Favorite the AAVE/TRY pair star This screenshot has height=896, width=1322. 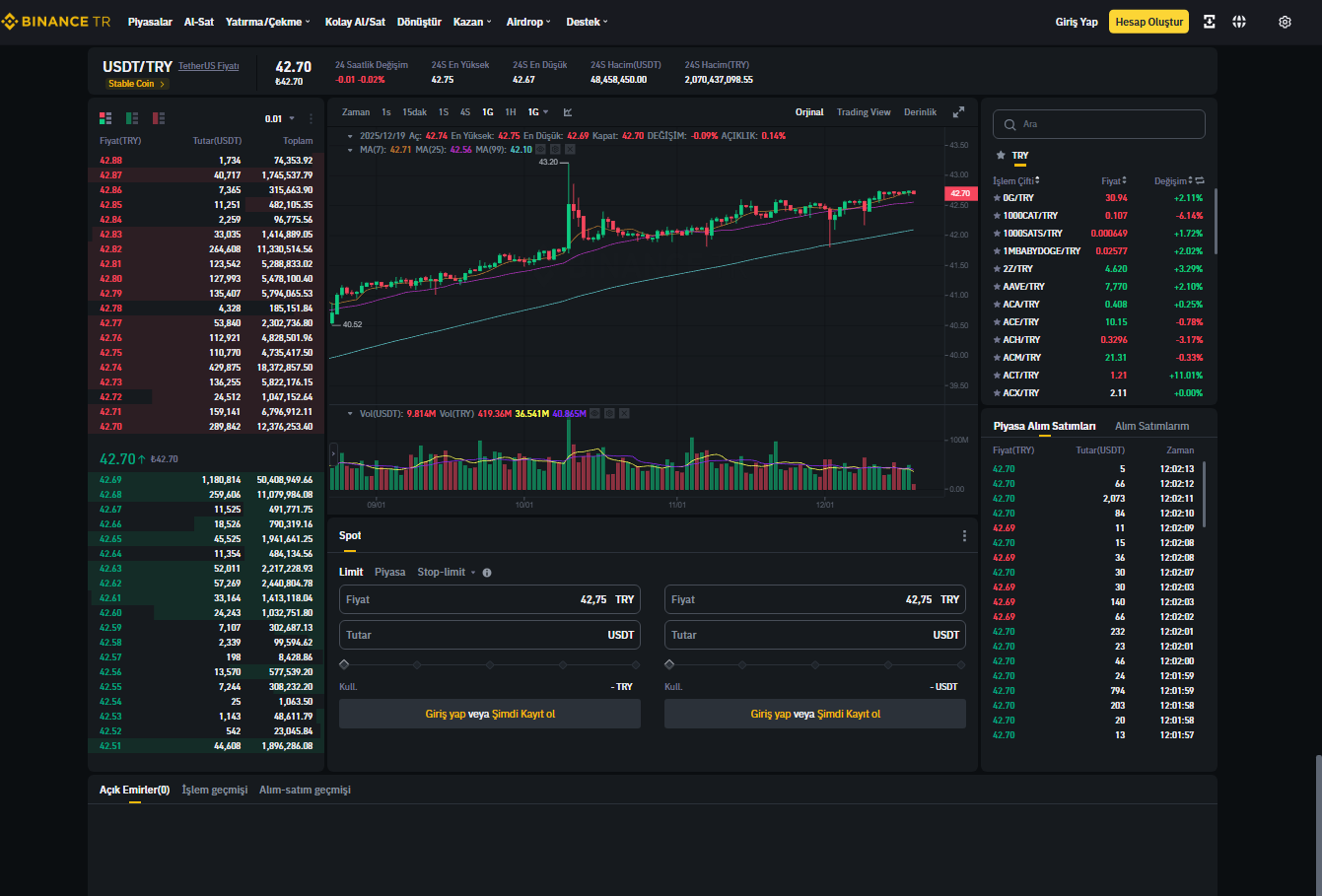tap(997, 287)
